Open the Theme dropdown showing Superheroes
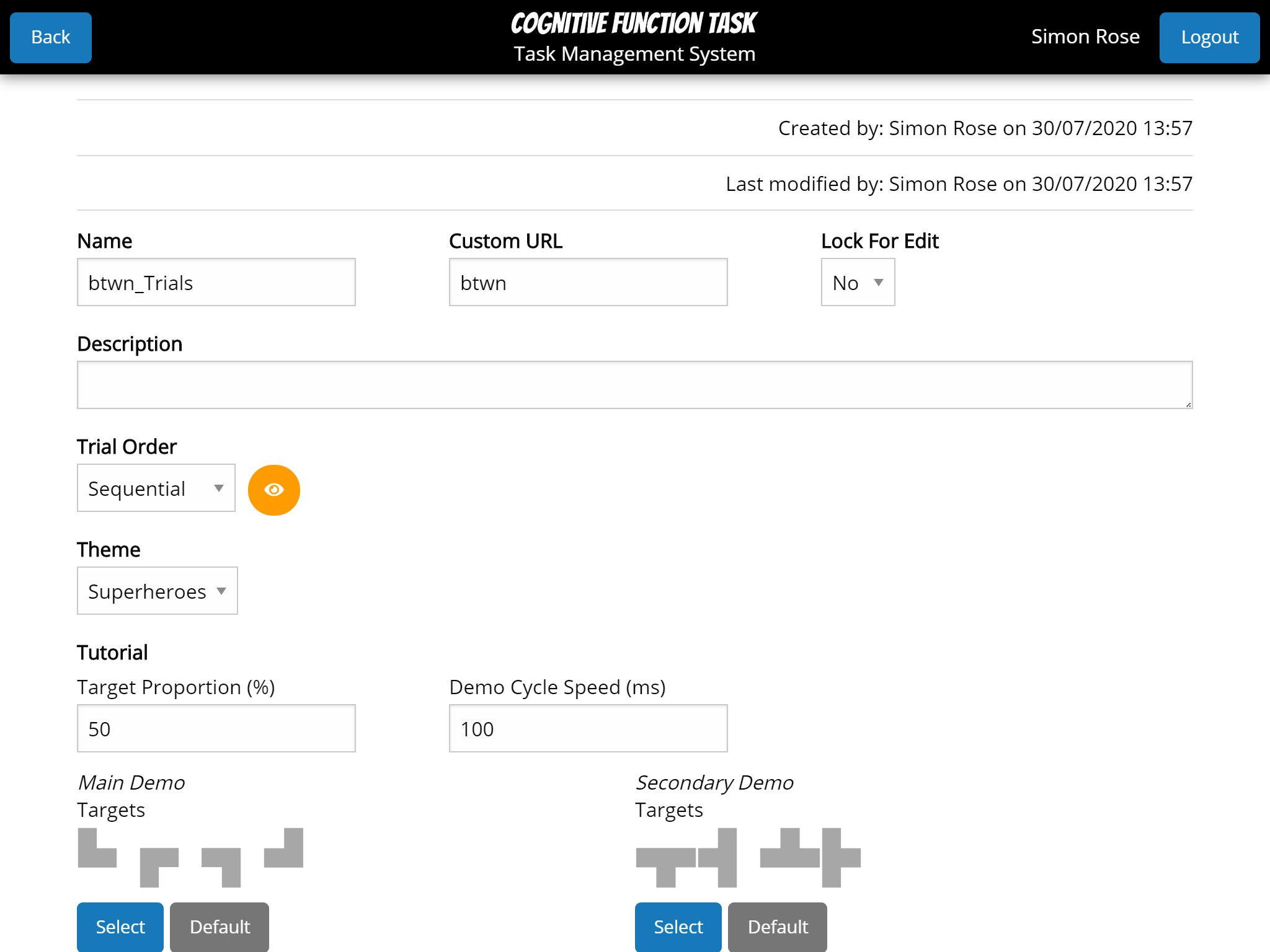1270x952 pixels. coord(158,591)
